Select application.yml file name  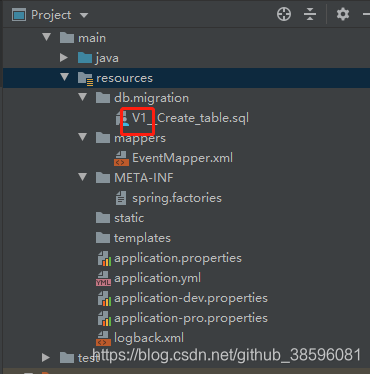[x=158, y=278]
